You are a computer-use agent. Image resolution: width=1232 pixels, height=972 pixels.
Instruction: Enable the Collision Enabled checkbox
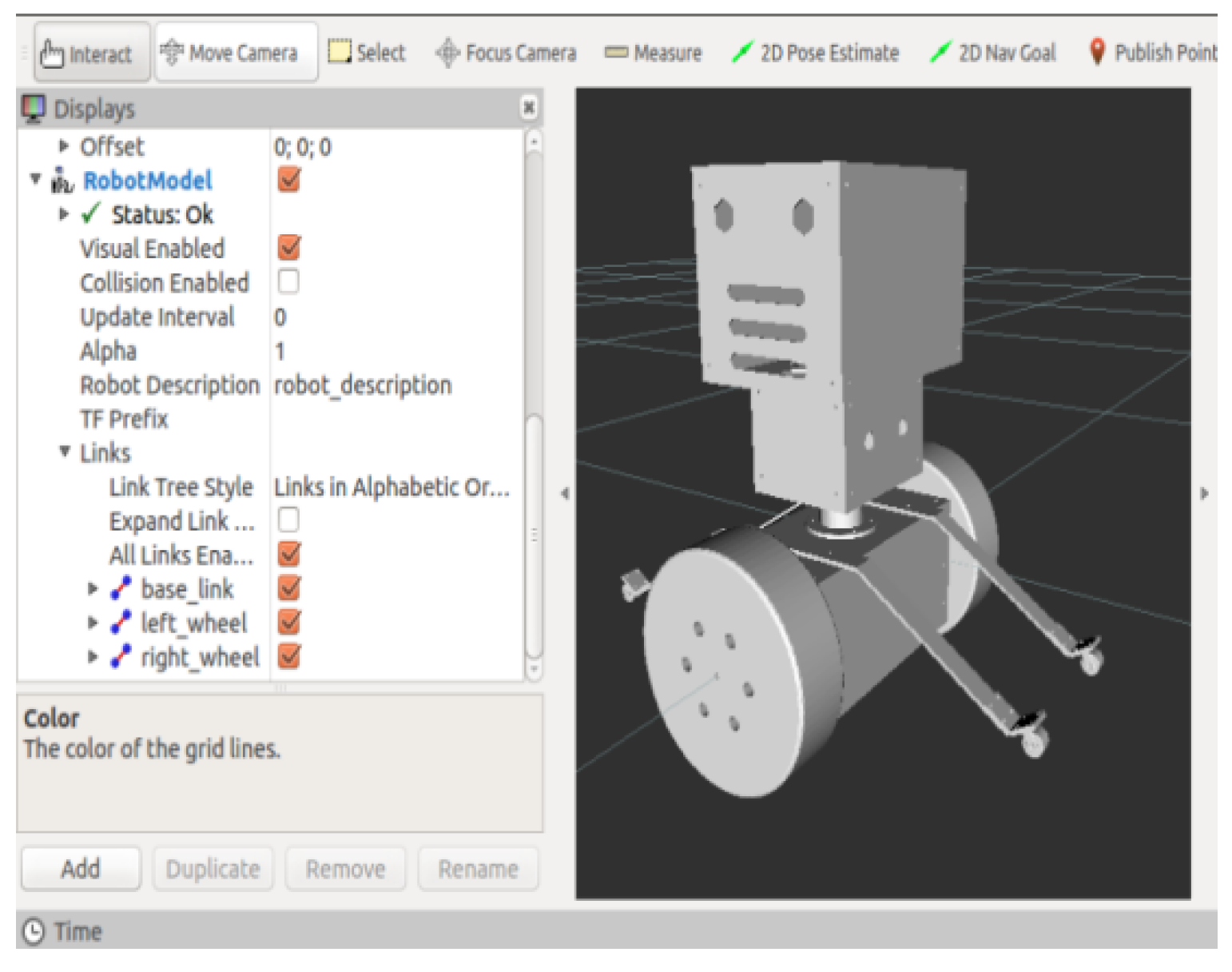[x=288, y=282]
